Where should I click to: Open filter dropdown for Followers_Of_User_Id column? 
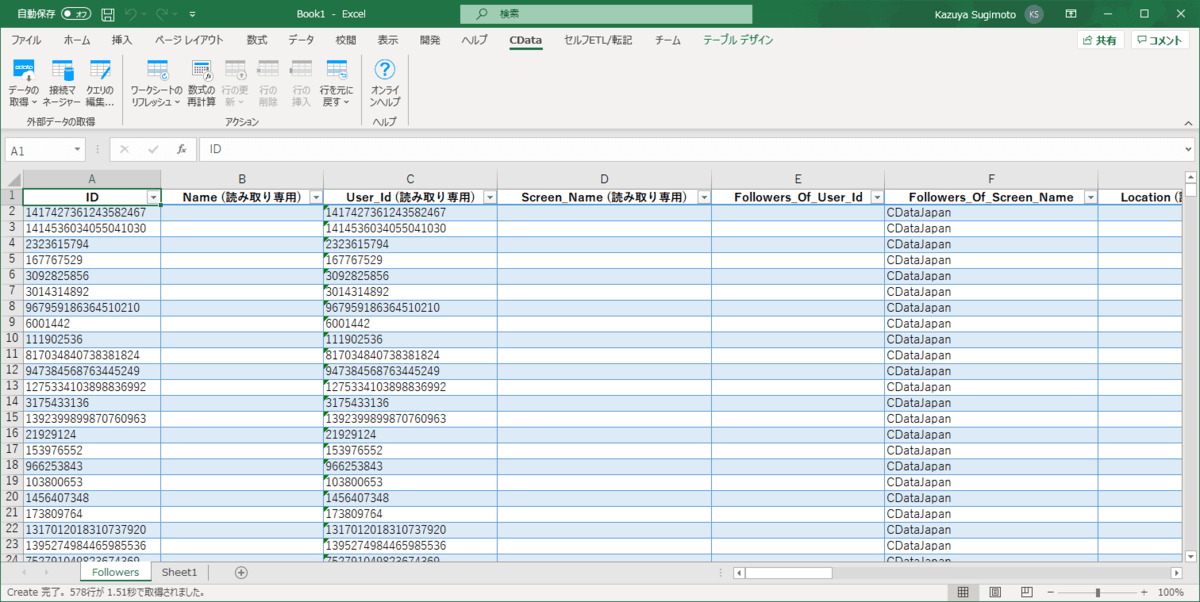[876, 198]
